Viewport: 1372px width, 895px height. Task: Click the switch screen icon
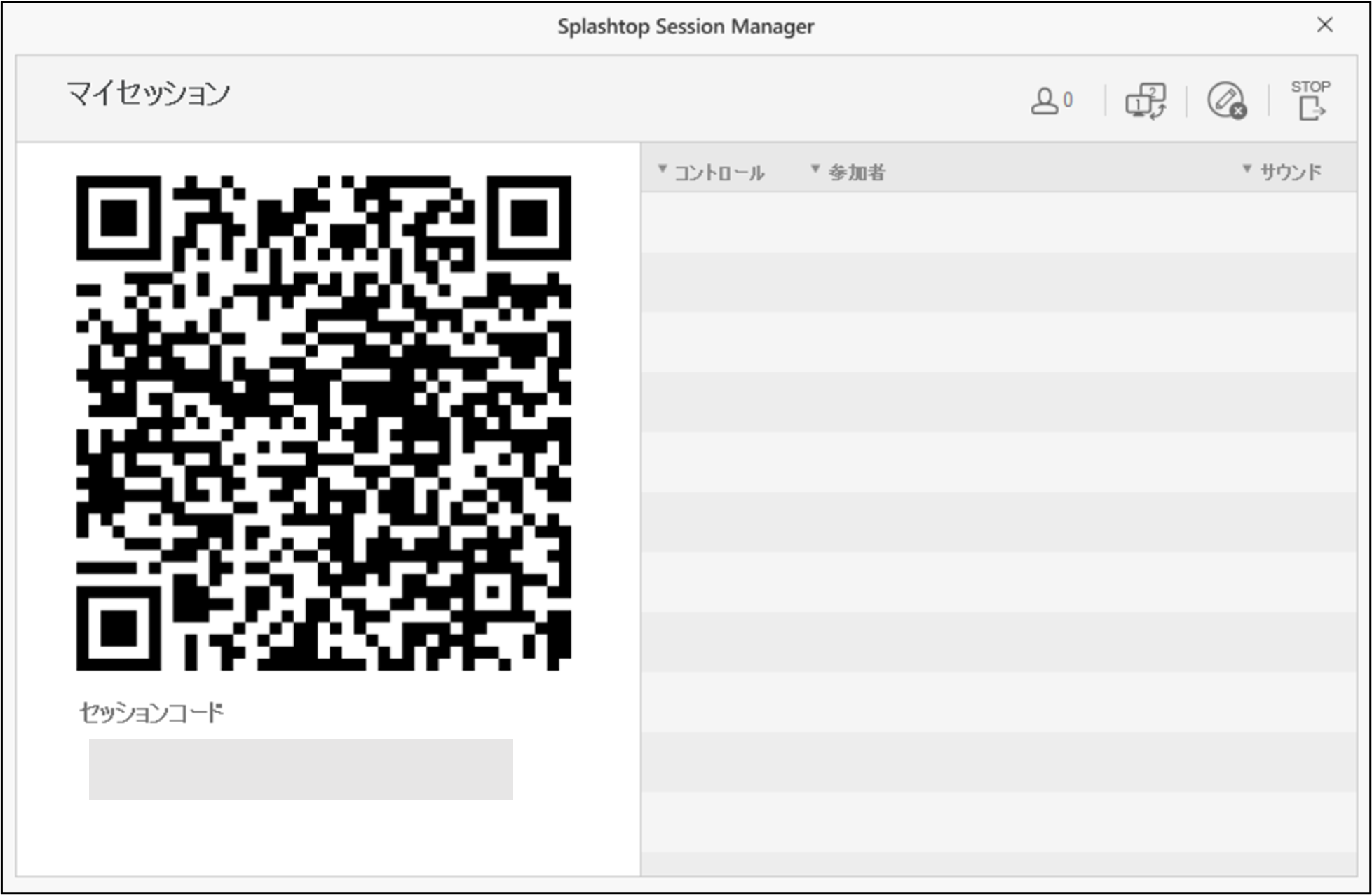tap(1146, 101)
